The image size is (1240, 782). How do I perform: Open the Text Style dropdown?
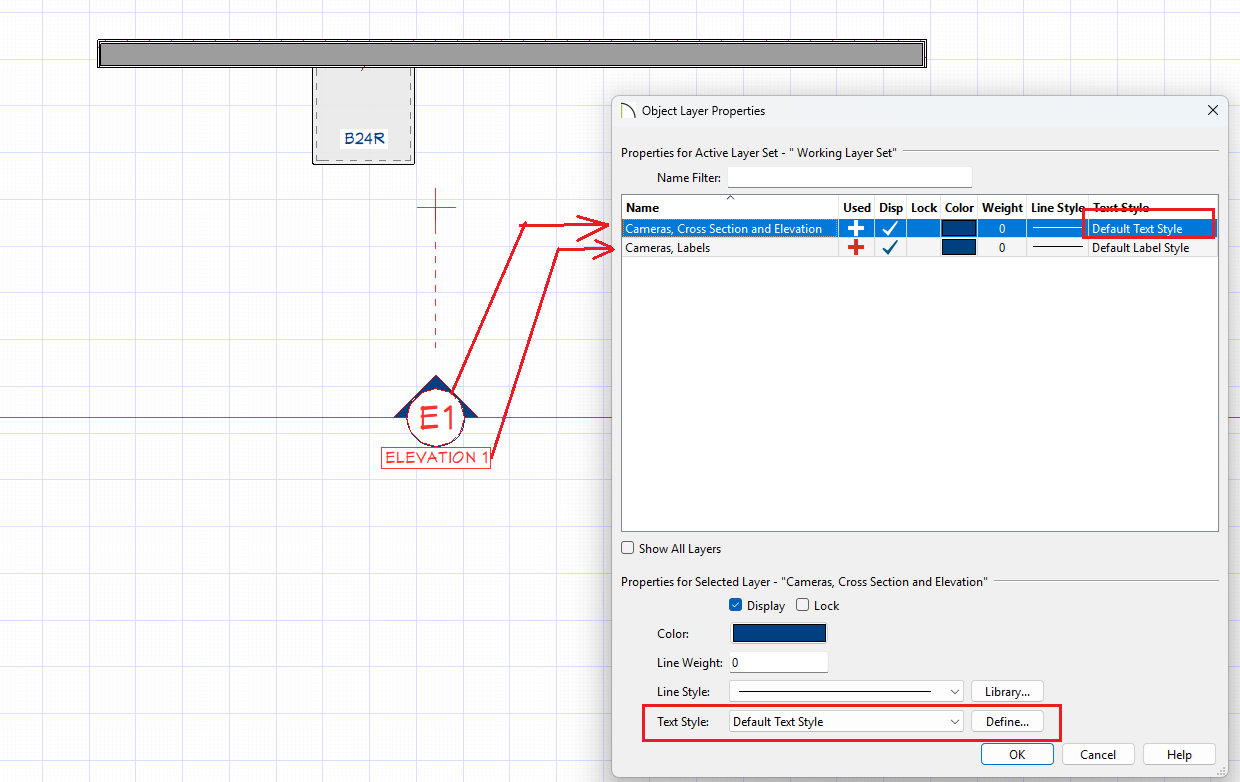[846, 722]
